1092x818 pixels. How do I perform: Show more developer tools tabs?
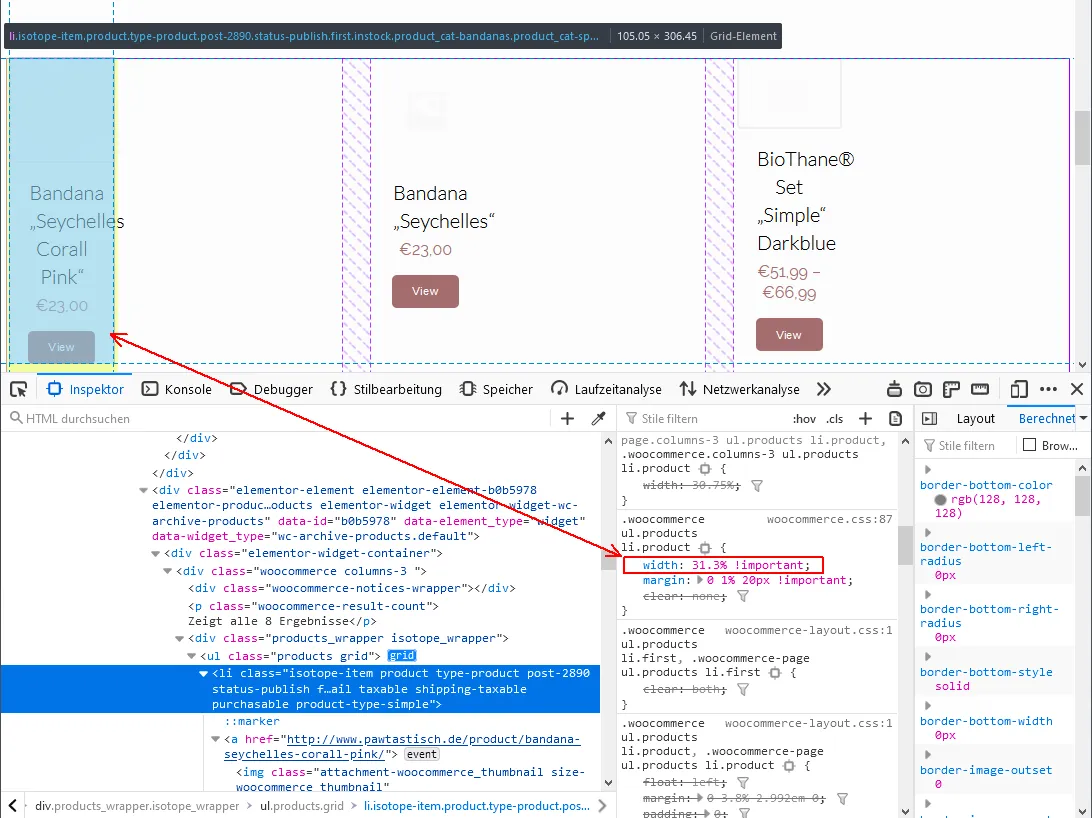point(824,389)
